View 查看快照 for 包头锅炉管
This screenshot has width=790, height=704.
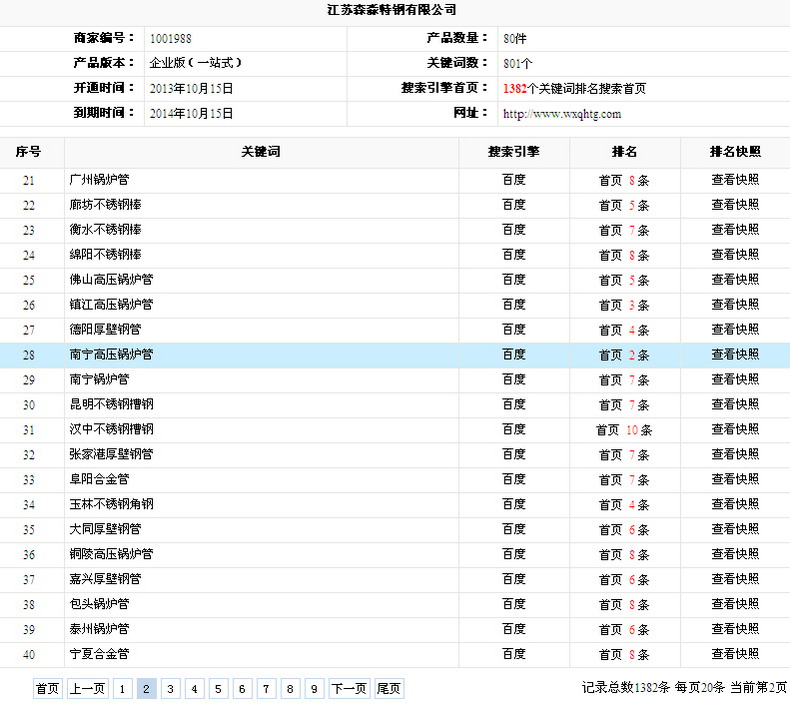point(735,604)
